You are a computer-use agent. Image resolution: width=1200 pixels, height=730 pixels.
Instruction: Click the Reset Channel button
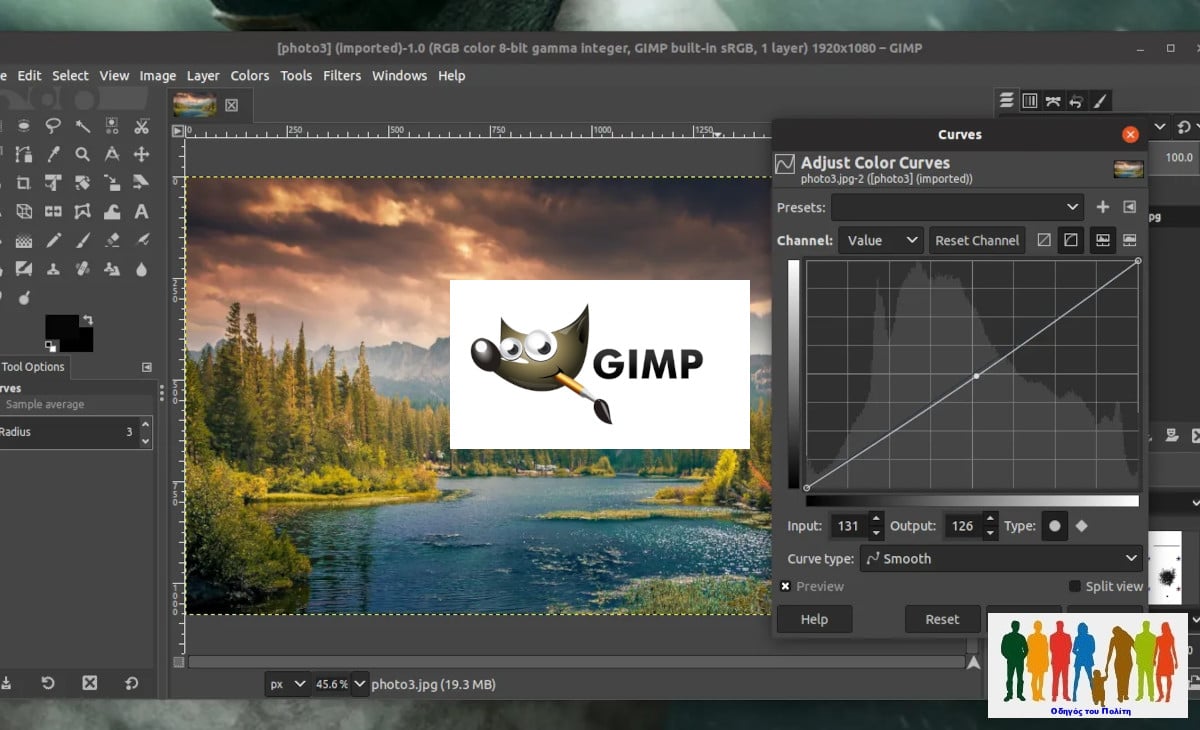(x=977, y=240)
